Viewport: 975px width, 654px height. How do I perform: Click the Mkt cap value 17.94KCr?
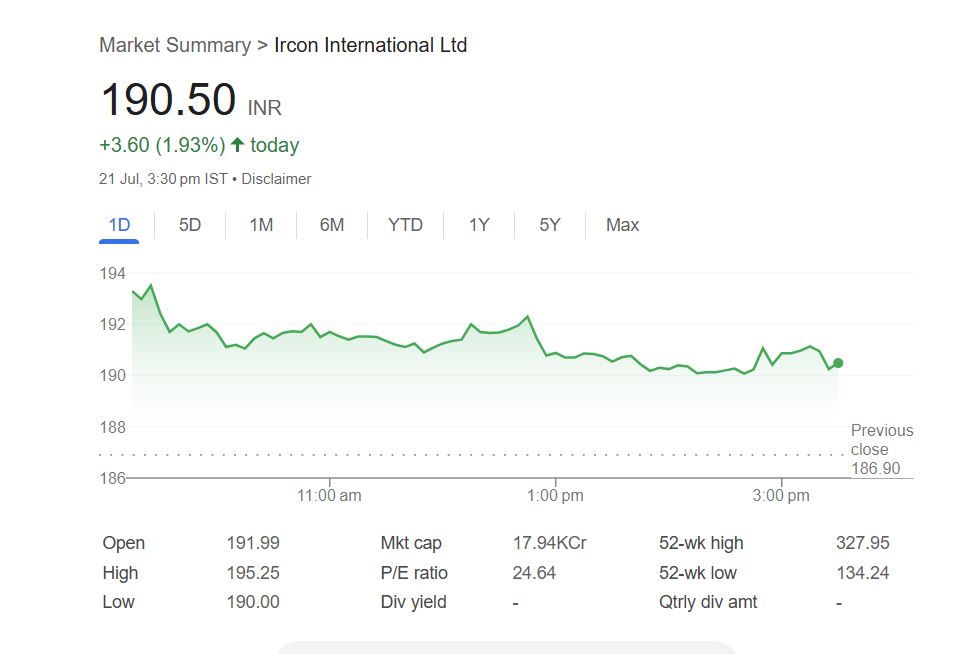[549, 543]
